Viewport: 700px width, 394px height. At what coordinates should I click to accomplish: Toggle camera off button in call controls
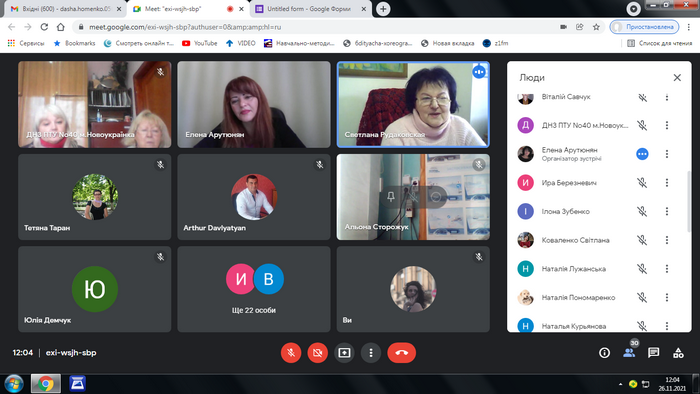tap(317, 353)
